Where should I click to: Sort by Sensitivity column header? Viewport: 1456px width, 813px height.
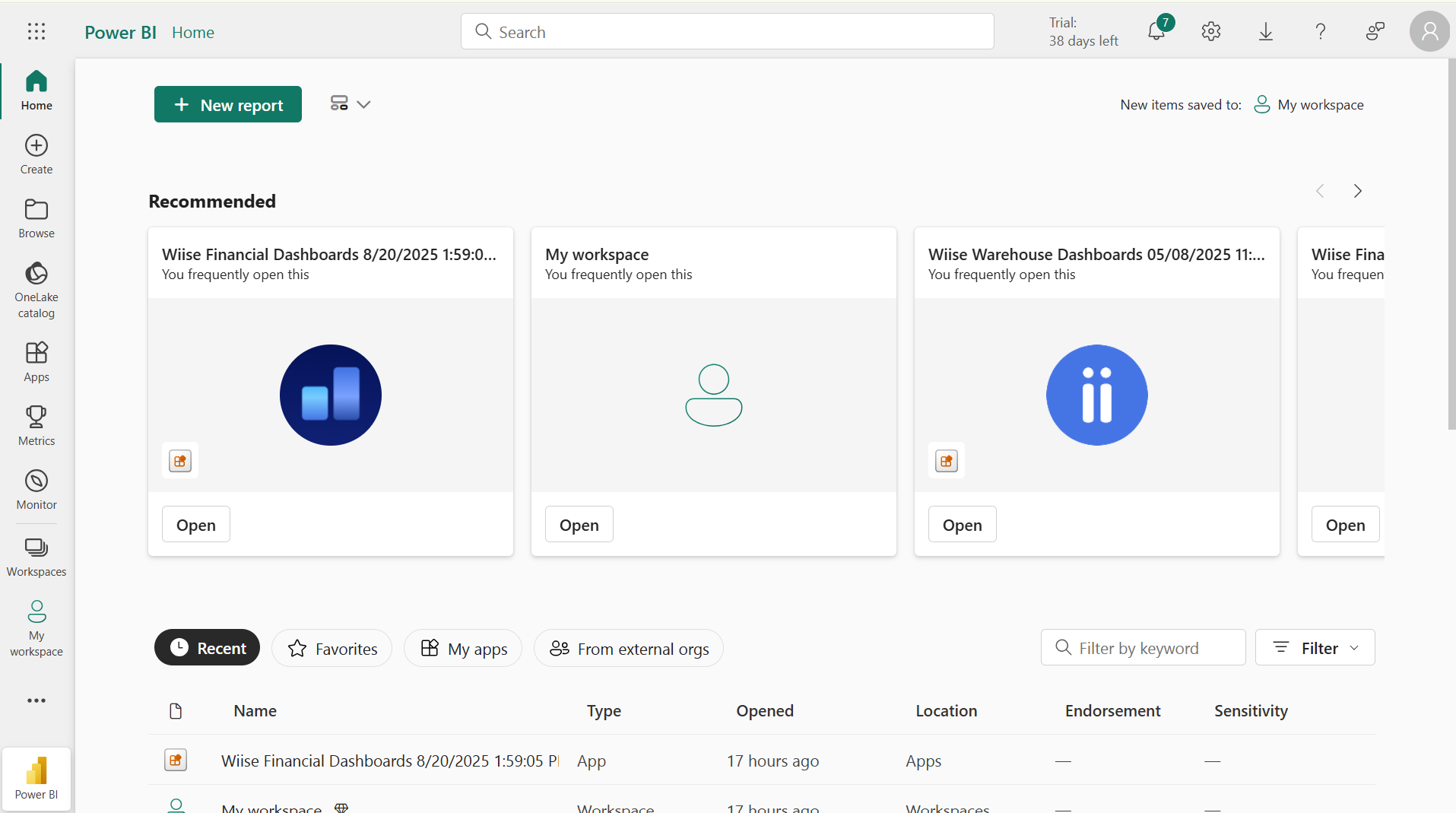[x=1251, y=711]
